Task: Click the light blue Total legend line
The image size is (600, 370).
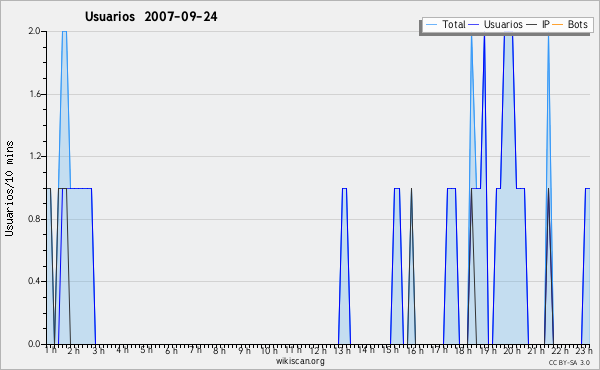Action: click(x=431, y=25)
